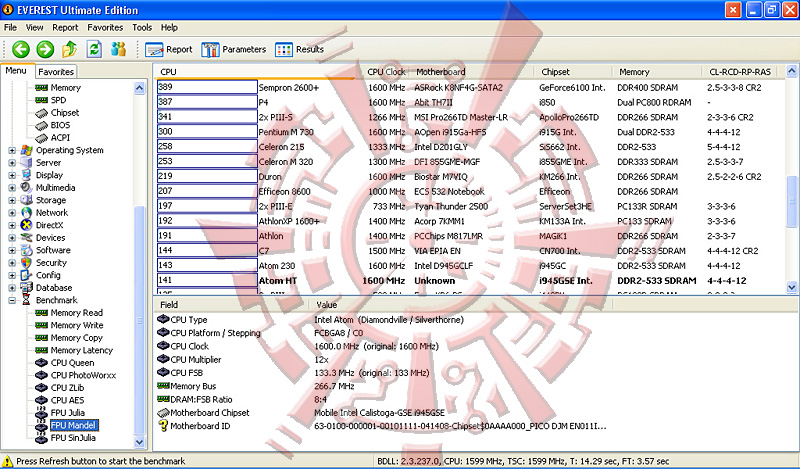Expand the DirectX tree node
Image resolution: width=800 pixels, height=469 pixels.
click(x=12, y=226)
